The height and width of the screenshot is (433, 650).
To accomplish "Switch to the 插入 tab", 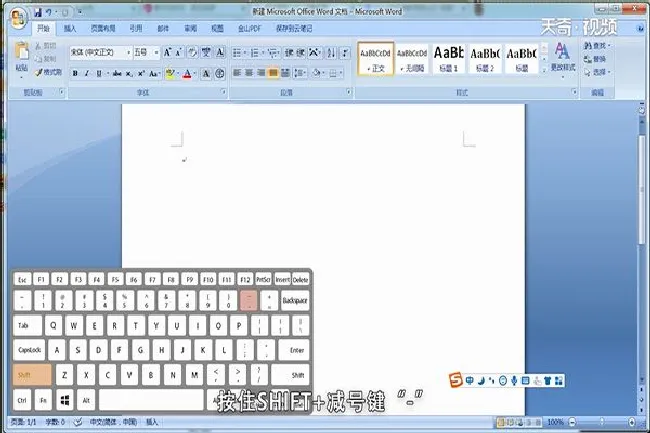I will click(x=70, y=29).
